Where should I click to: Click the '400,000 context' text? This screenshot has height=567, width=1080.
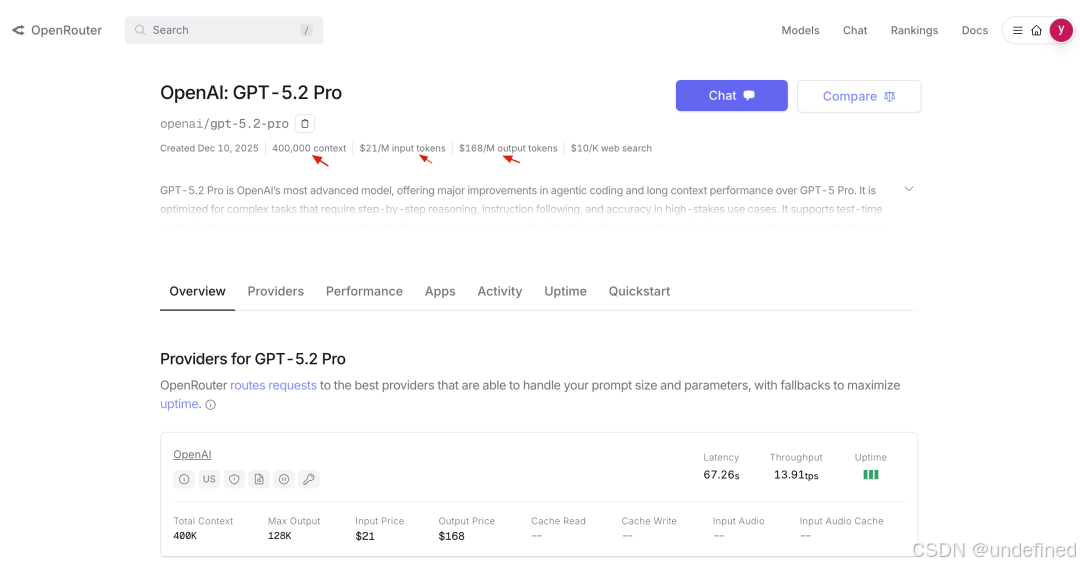309,148
